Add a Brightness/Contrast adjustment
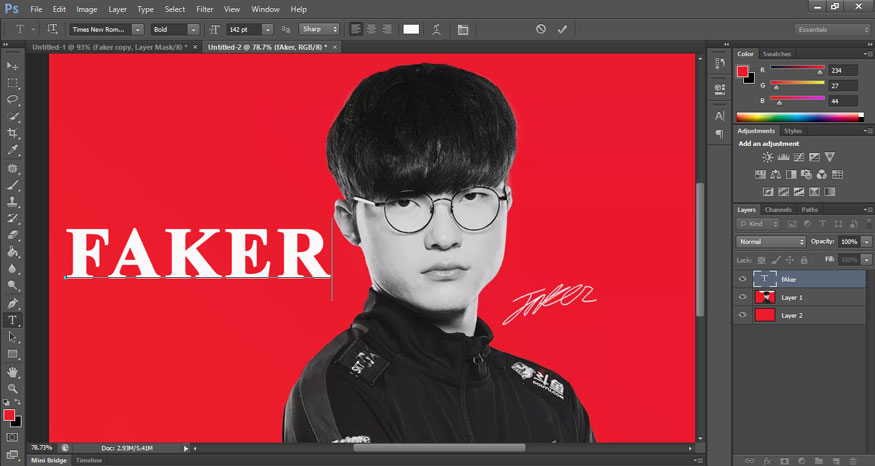Image resolution: width=875 pixels, height=466 pixels. click(768, 157)
